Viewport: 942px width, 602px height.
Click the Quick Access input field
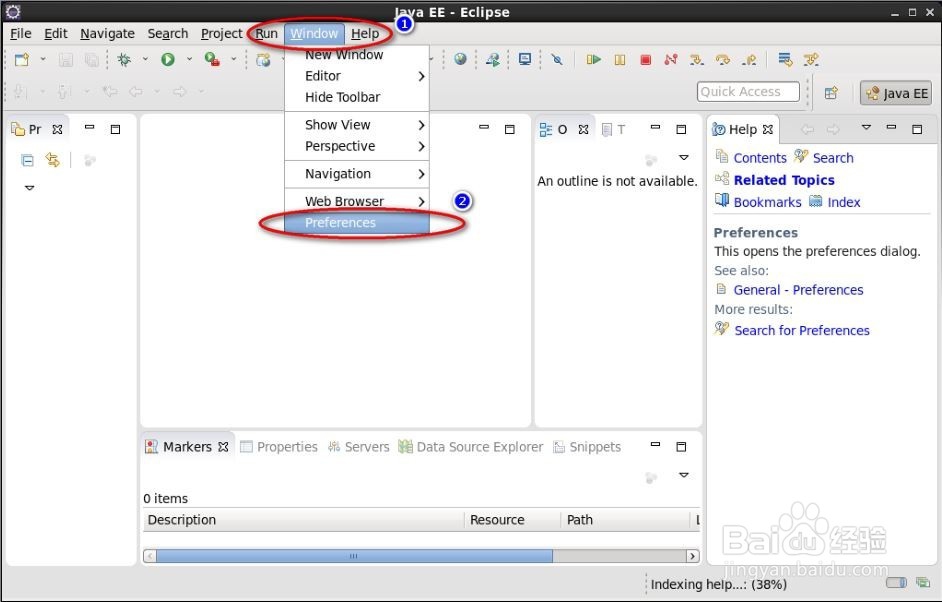point(748,92)
